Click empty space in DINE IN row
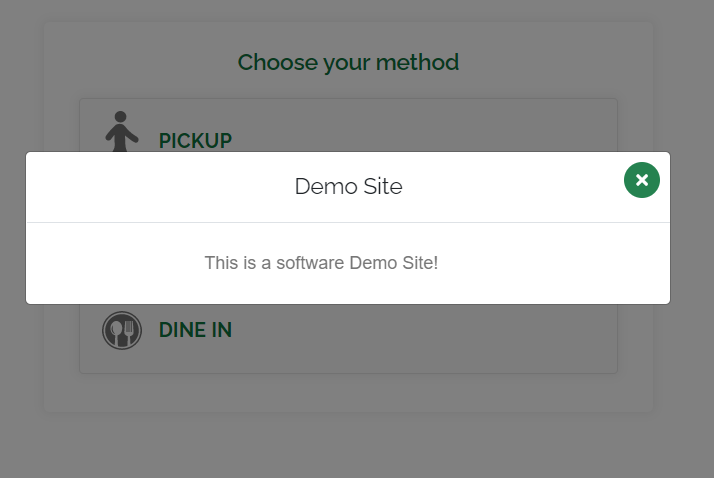Image resolution: width=714 pixels, height=478 pixels. pos(423,330)
